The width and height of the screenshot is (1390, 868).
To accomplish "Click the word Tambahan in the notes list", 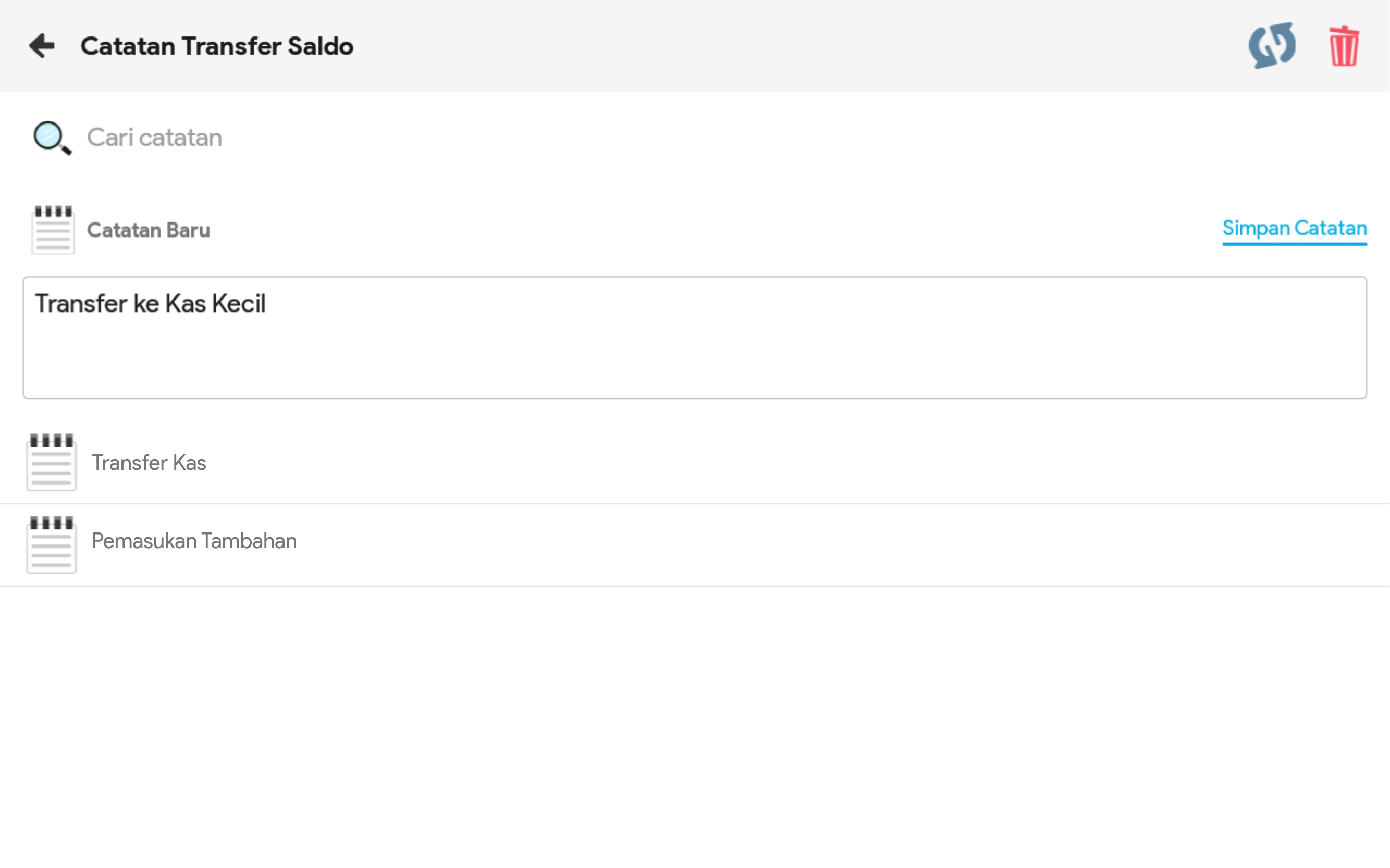I will pos(249,541).
